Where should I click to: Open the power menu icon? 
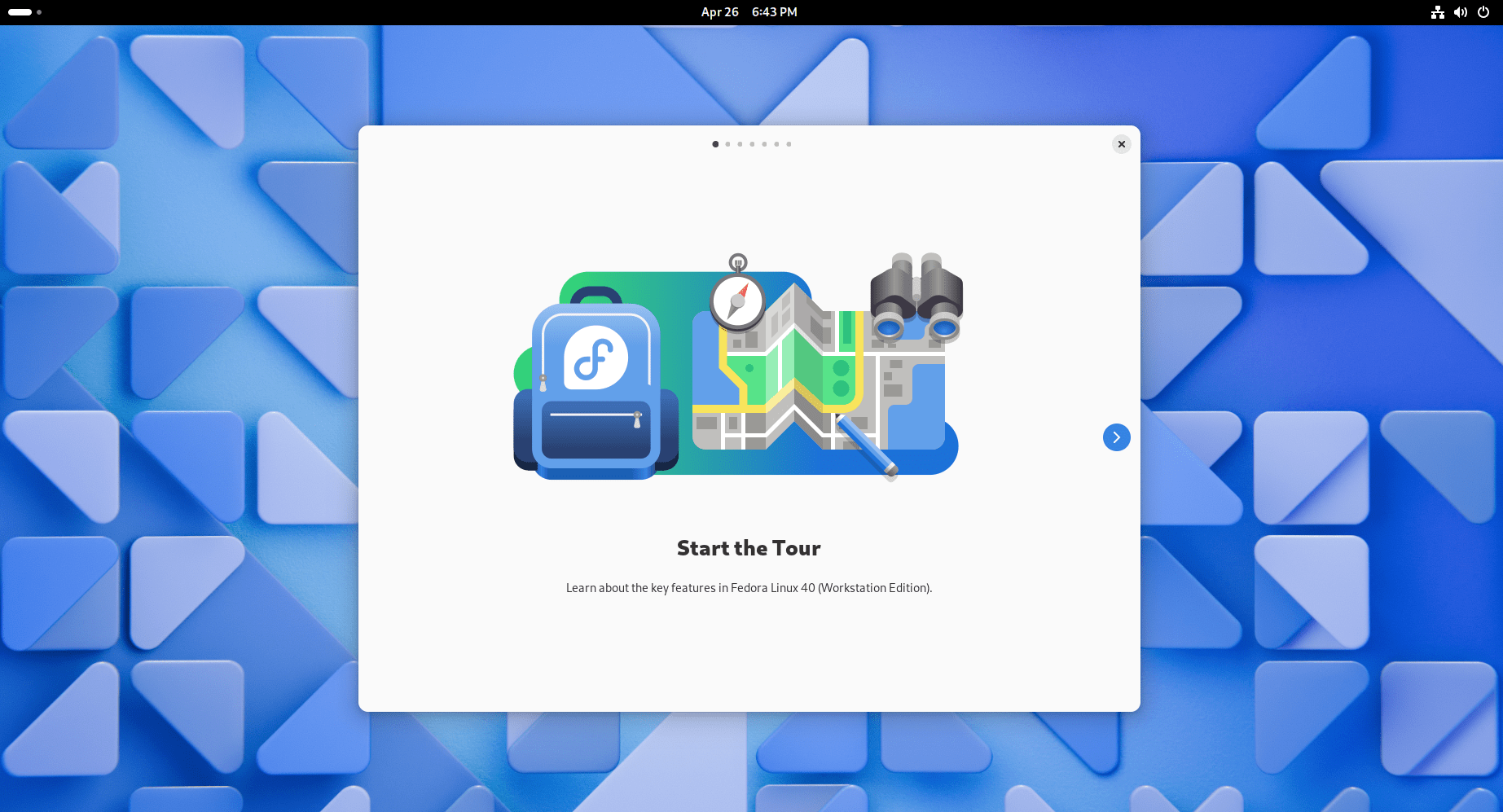pos(1483,12)
